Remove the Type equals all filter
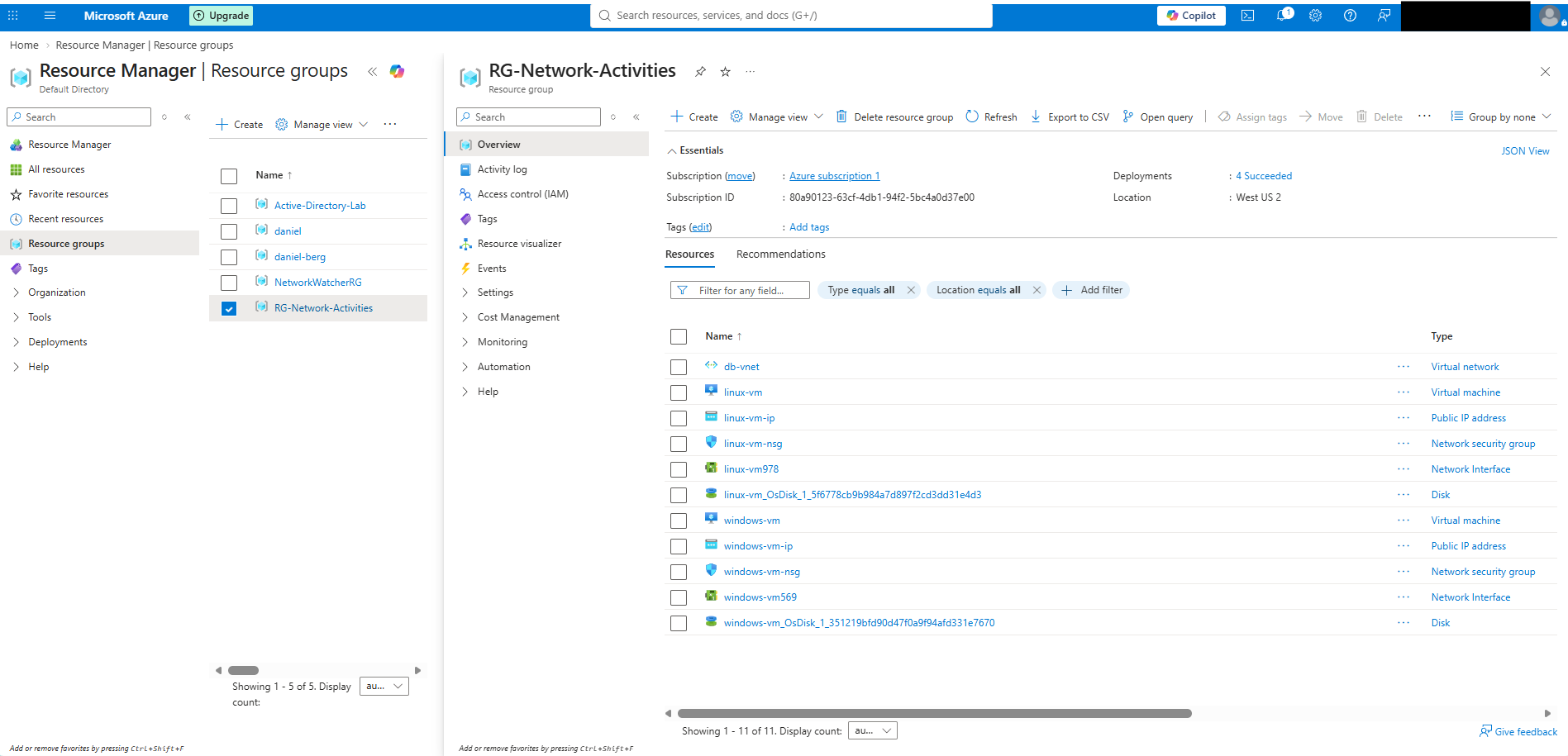This screenshot has height=756, width=1568. pos(911,290)
